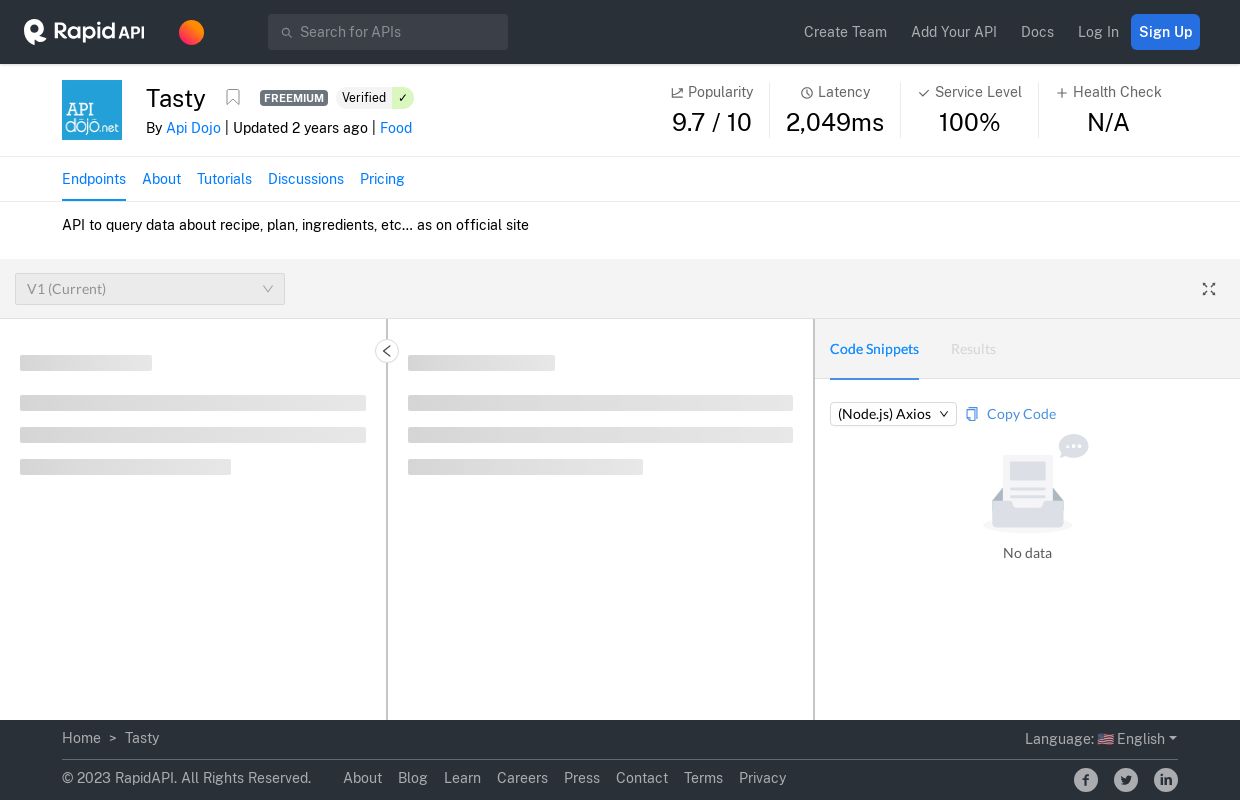
Task: Open the footer Privacy link
Action: 762,778
